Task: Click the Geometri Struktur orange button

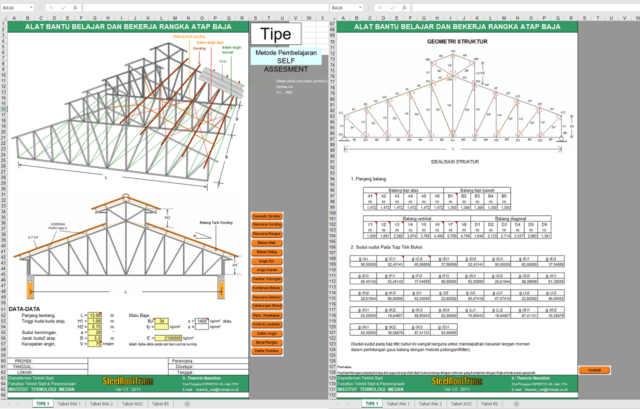Action: point(266,216)
